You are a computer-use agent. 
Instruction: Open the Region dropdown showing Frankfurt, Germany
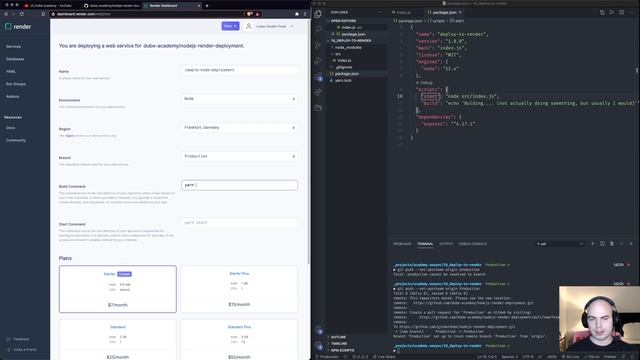coord(240,127)
